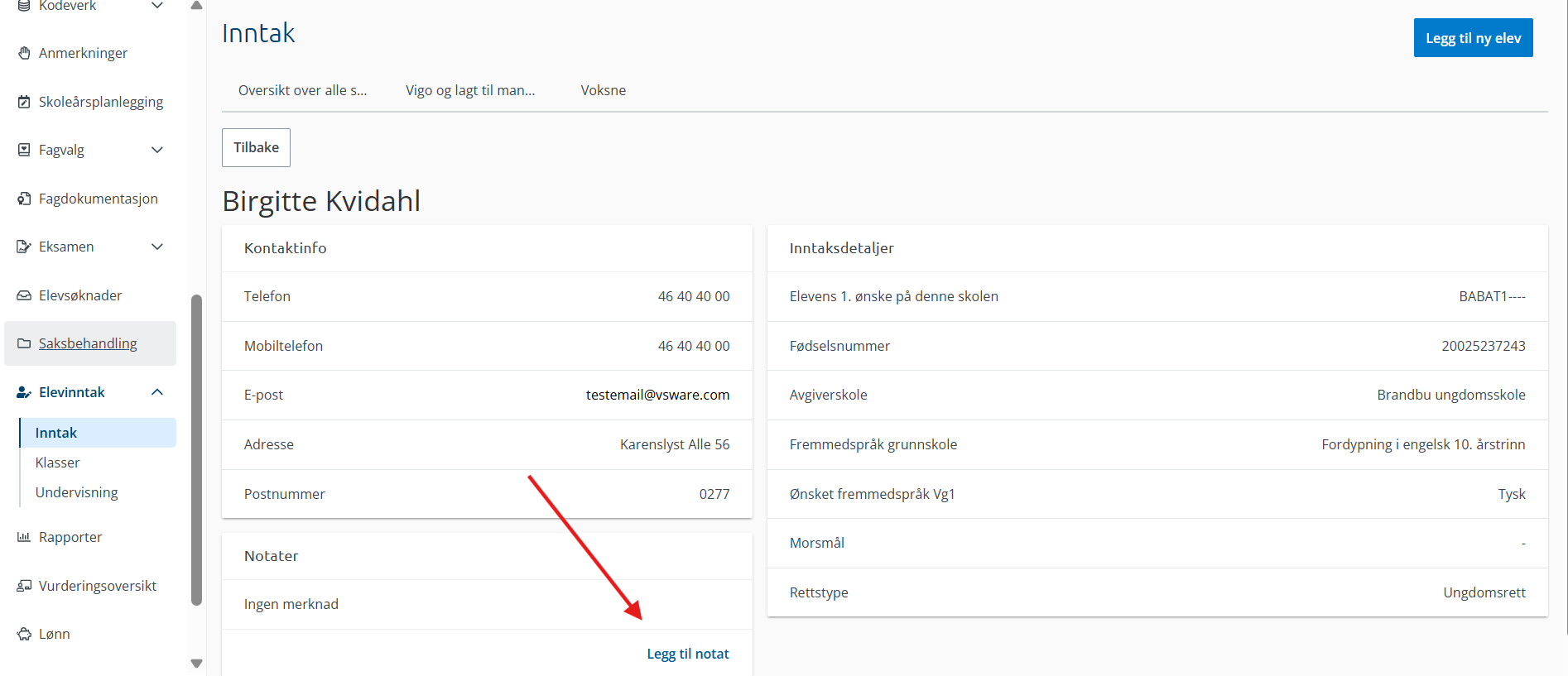The width and height of the screenshot is (1568, 676).
Task: Click the Fagdokumentasjon document icon
Action: pyautogui.click(x=24, y=199)
